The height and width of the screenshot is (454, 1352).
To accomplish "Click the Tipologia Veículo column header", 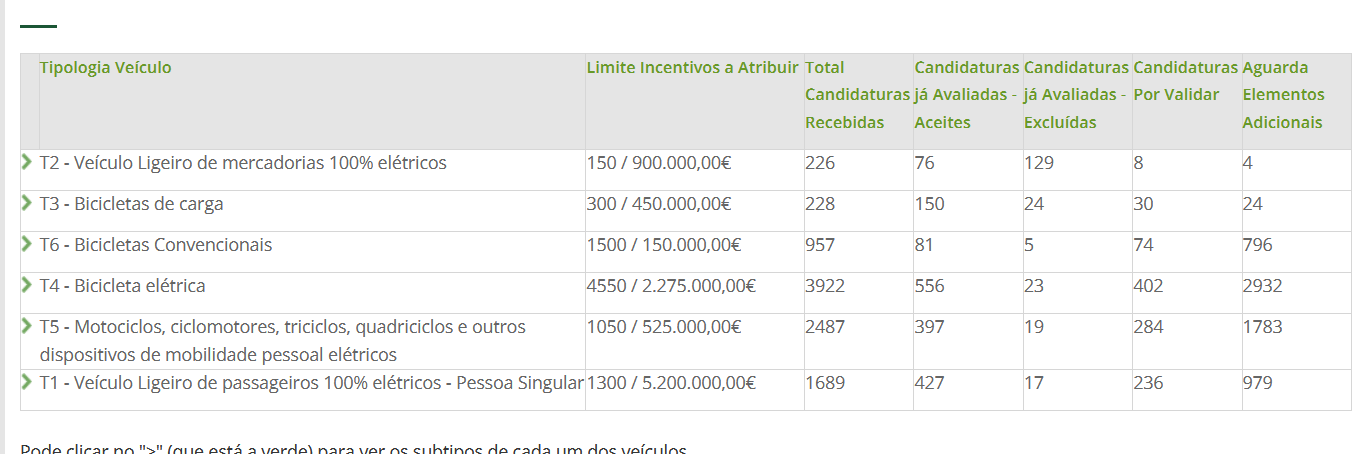I will [x=105, y=68].
